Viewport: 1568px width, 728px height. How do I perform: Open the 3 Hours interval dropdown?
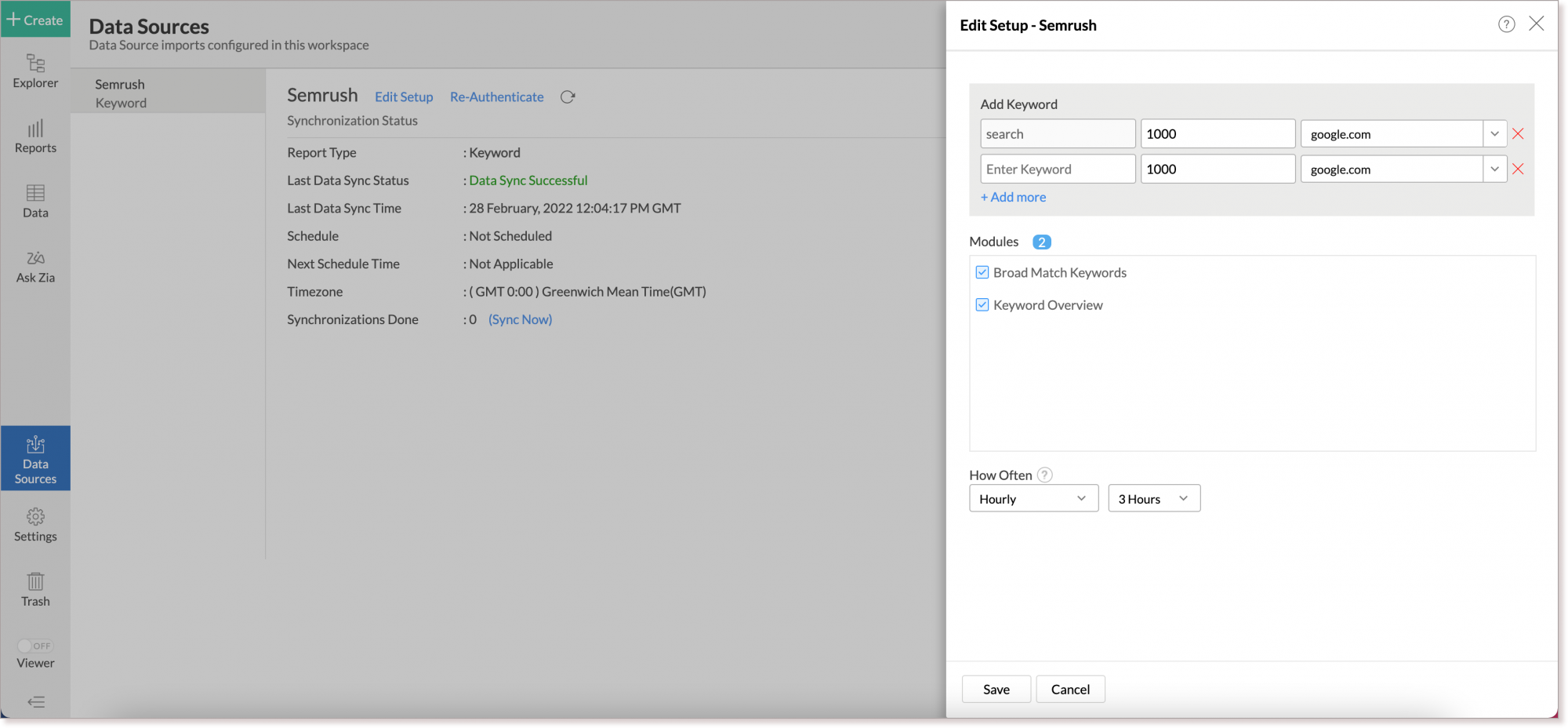tap(1154, 498)
